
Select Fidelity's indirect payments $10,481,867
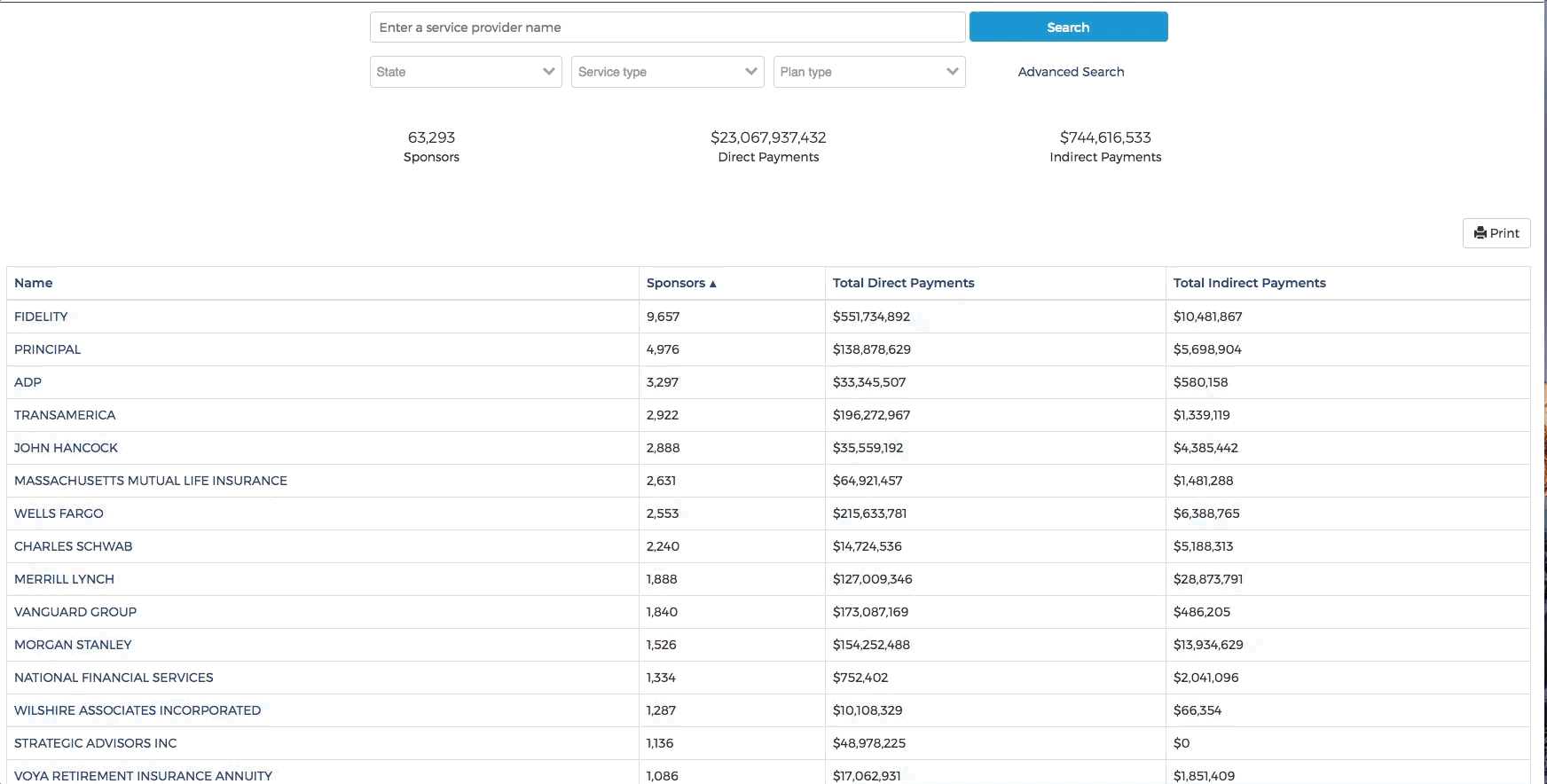[1207, 317]
